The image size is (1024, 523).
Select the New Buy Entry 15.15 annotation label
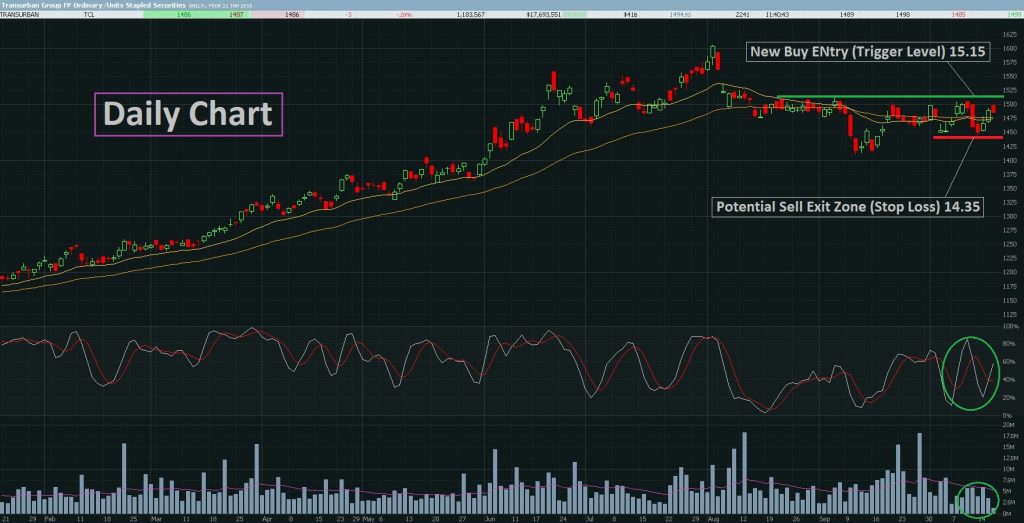pyautogui.click(x=868, y=52)
